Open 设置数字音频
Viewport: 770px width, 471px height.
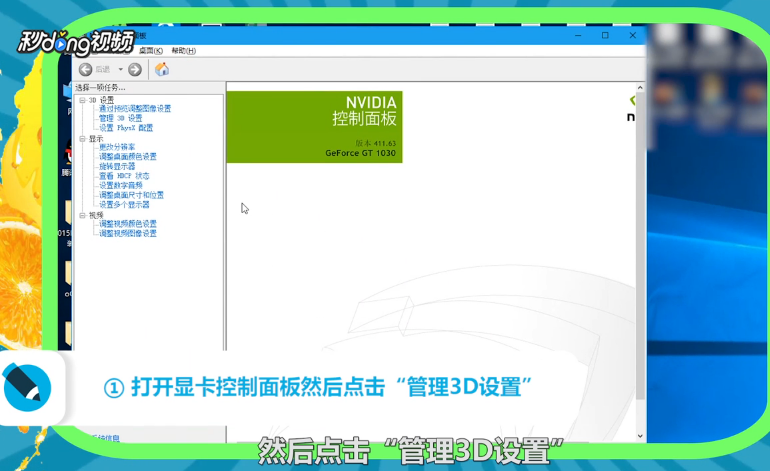point(121,185)
